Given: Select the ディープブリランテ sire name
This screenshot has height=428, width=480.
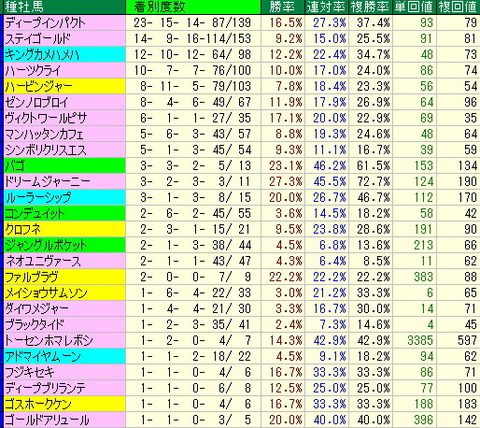Looking at the screenshot, I should click(x=45, y=388).
